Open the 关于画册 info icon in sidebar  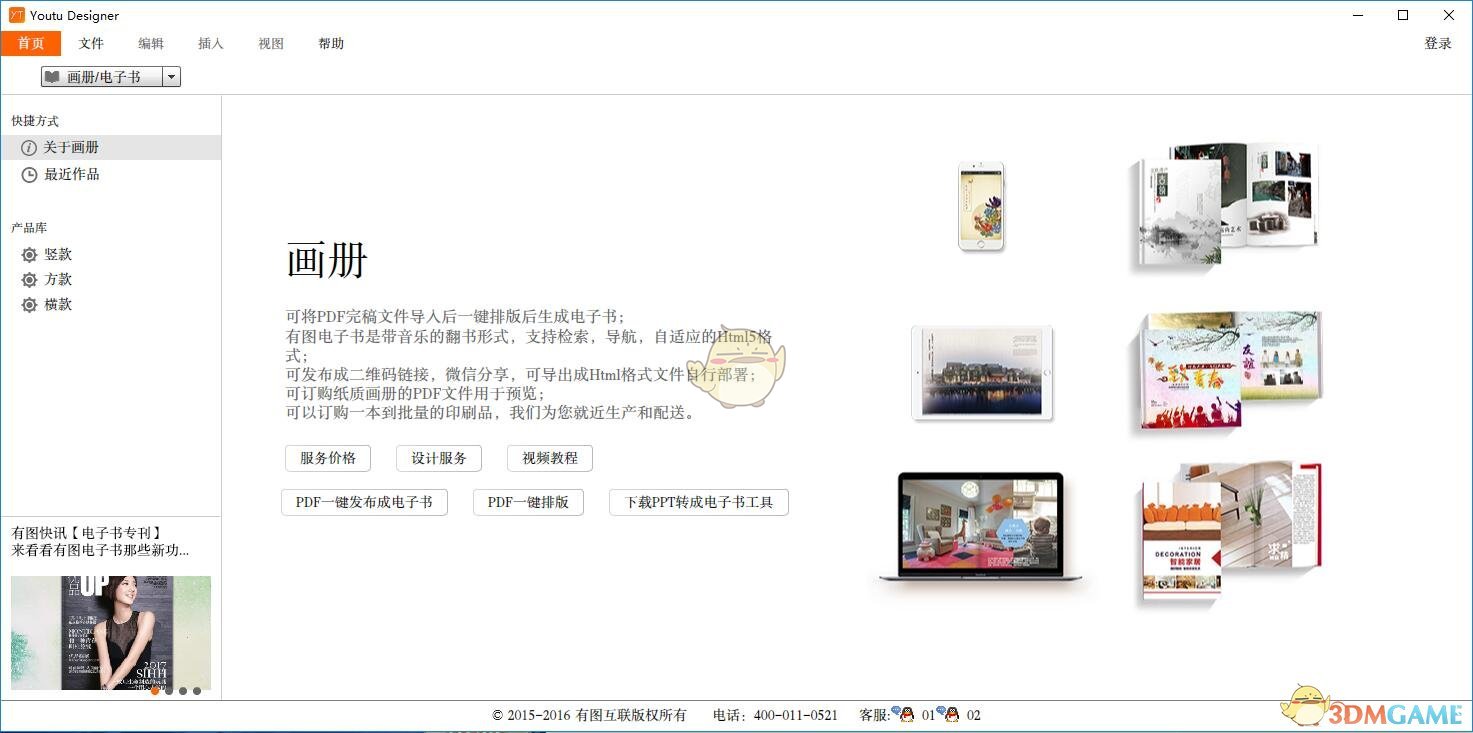point(30,146)
